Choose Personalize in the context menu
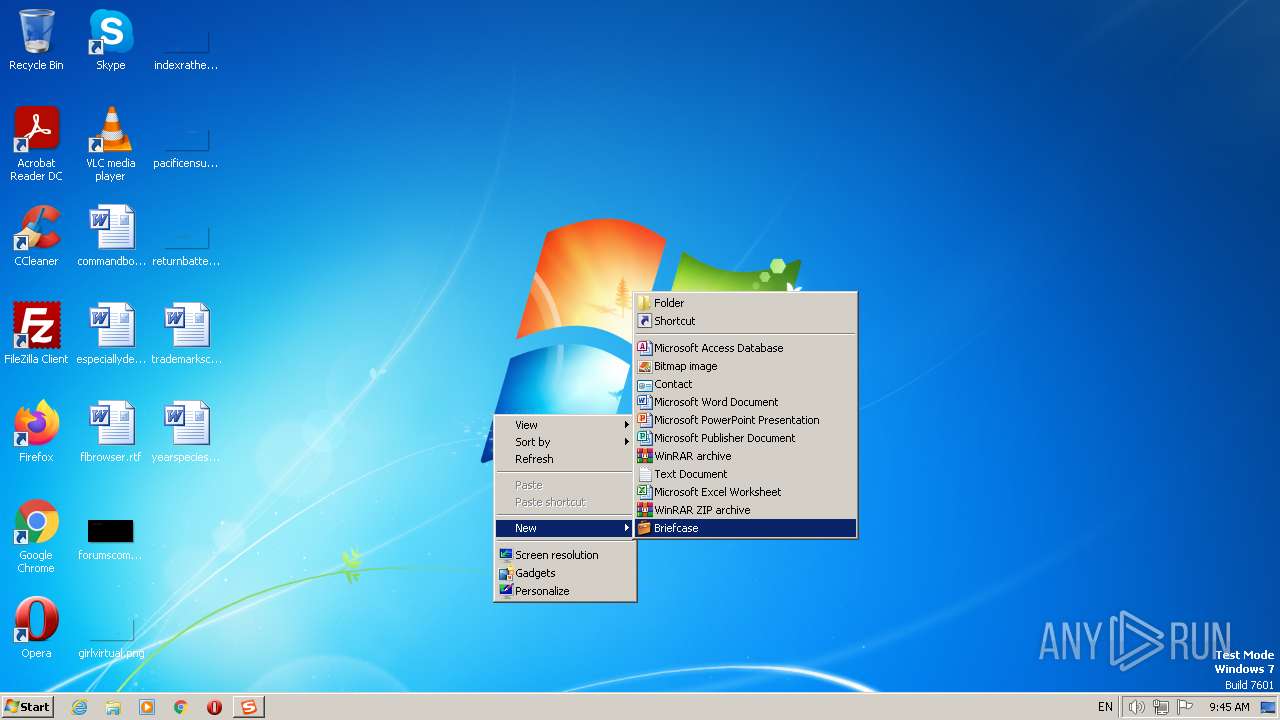The width and height of the screenshot is (1280, 720). click(x=565, y=591)
